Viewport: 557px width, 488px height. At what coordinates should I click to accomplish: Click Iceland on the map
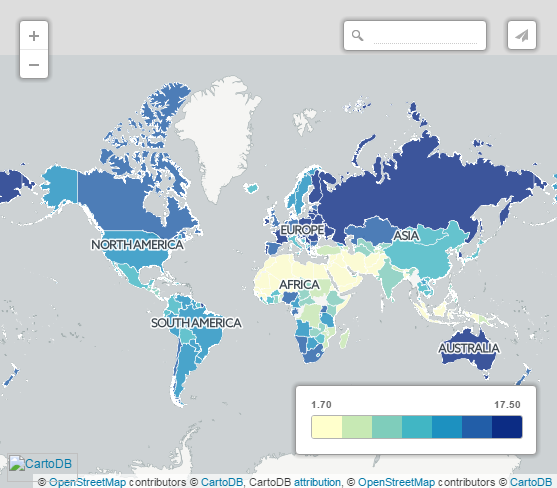pyautogui.click(x=252, y=188)
